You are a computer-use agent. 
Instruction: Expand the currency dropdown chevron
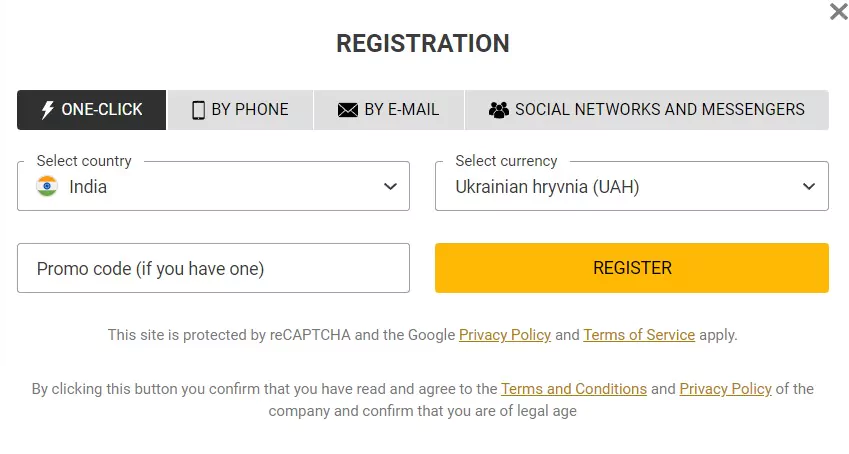[x=809, y=186]
